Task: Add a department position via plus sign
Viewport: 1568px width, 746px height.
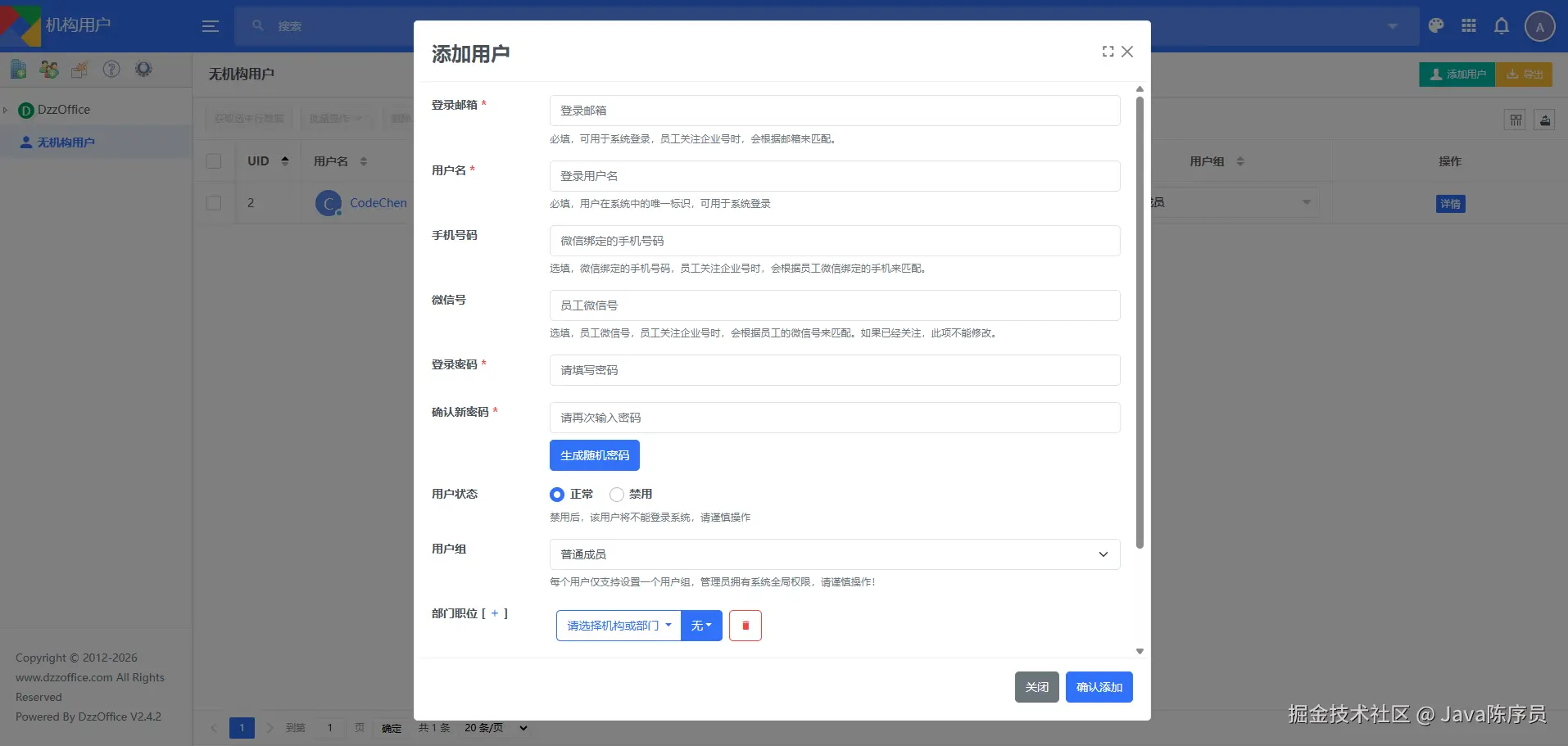Action: tap(495, 613)
